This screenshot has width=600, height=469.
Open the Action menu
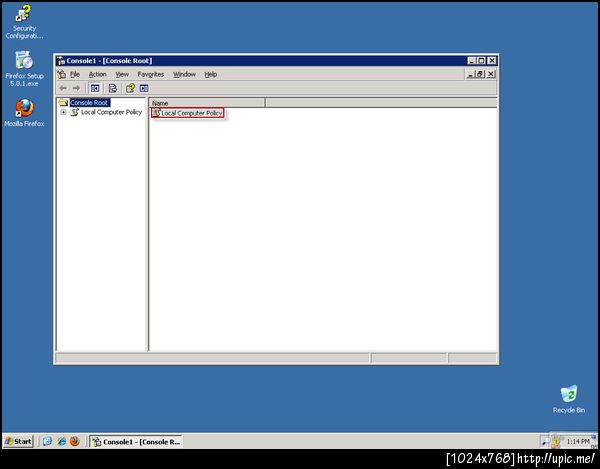tap(98, 74)
